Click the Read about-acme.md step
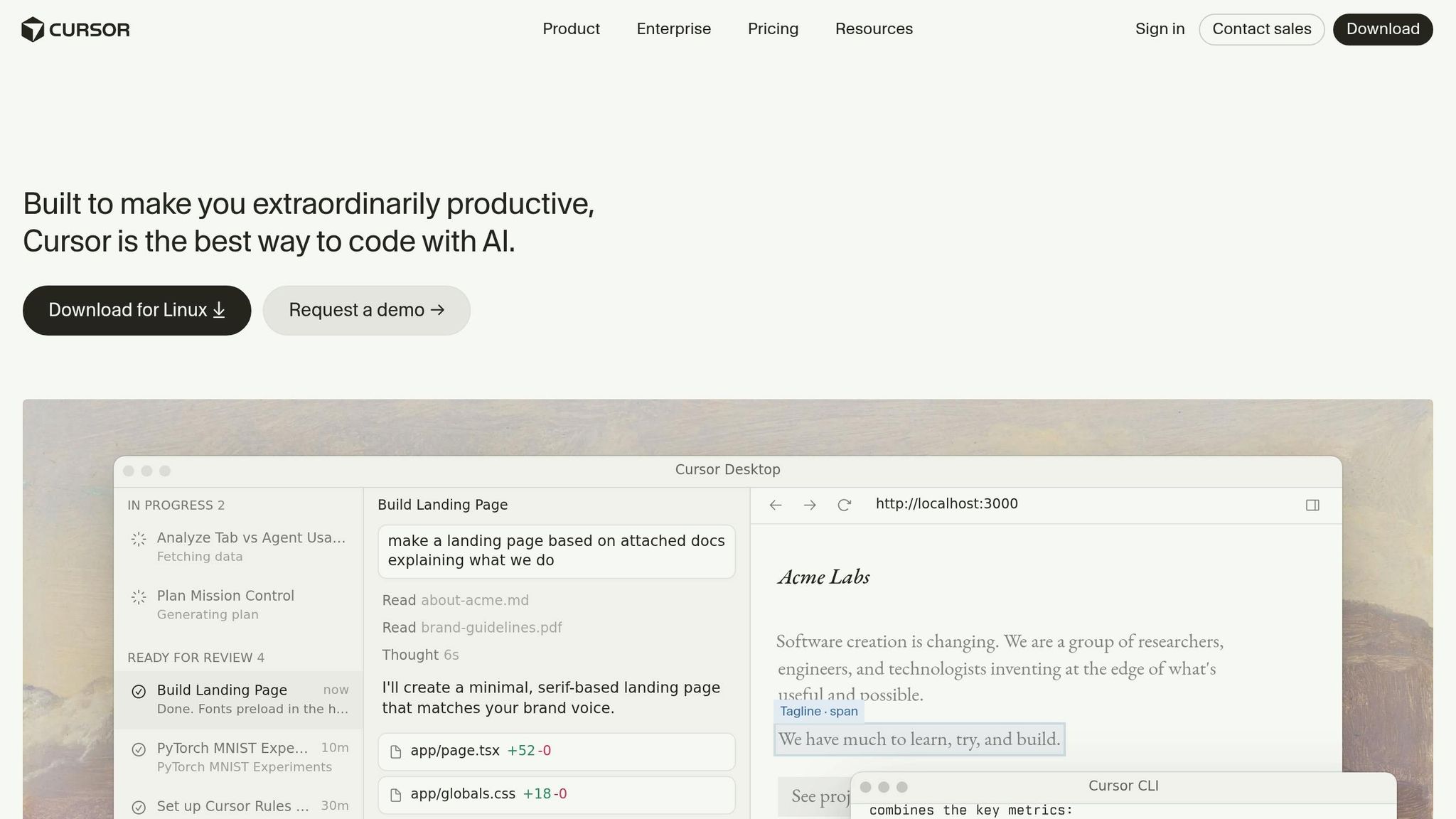1456x819 pixels. point(456,601)
